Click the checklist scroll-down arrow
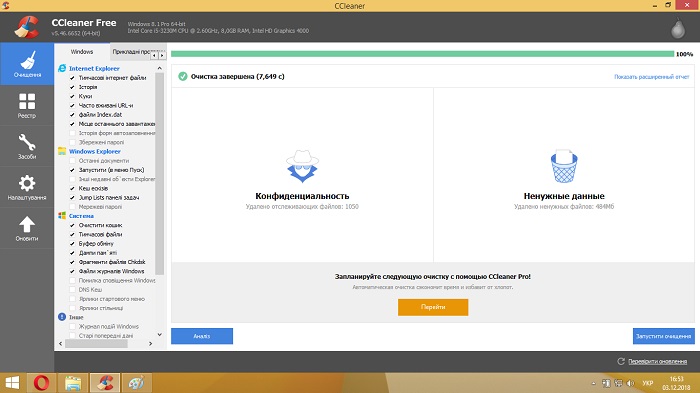The height and width of the screenshot is (393, 700). [160, 334]
